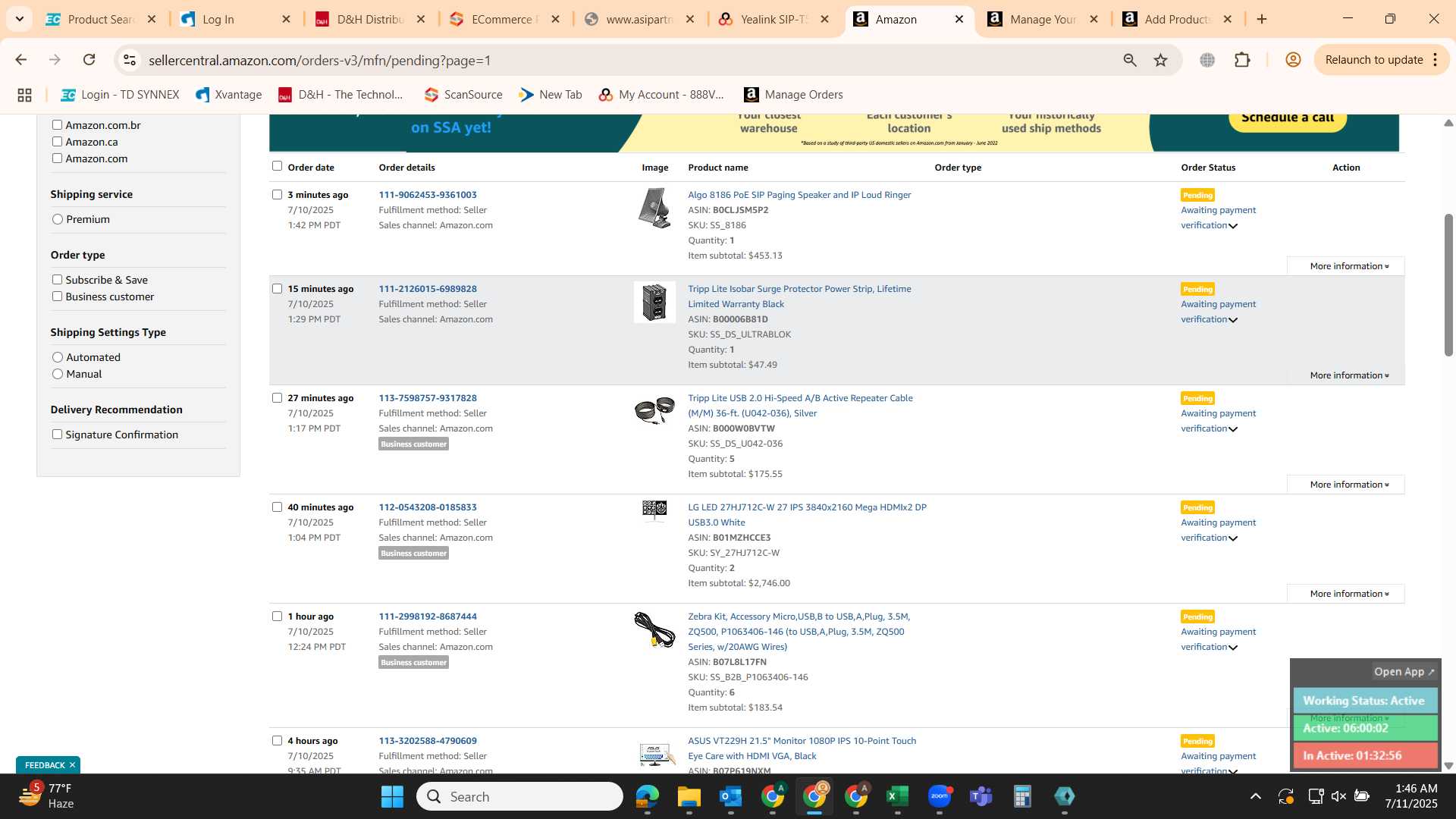This screenshot has height=819, width=1456.
Task: Show hidden system tray icons
Action: (x=1256, y=796)
